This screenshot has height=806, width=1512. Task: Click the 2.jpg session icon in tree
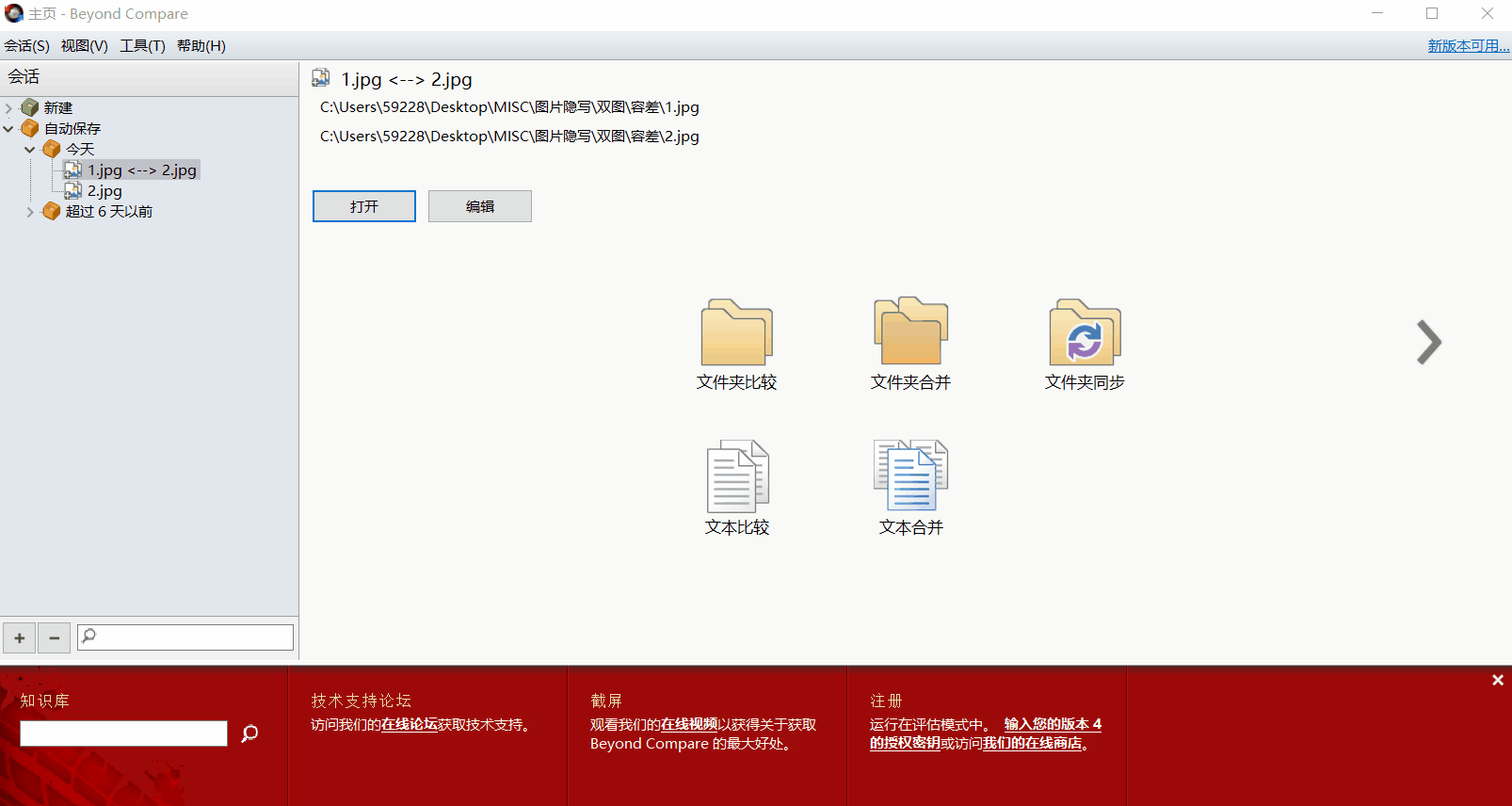(72, 190)
